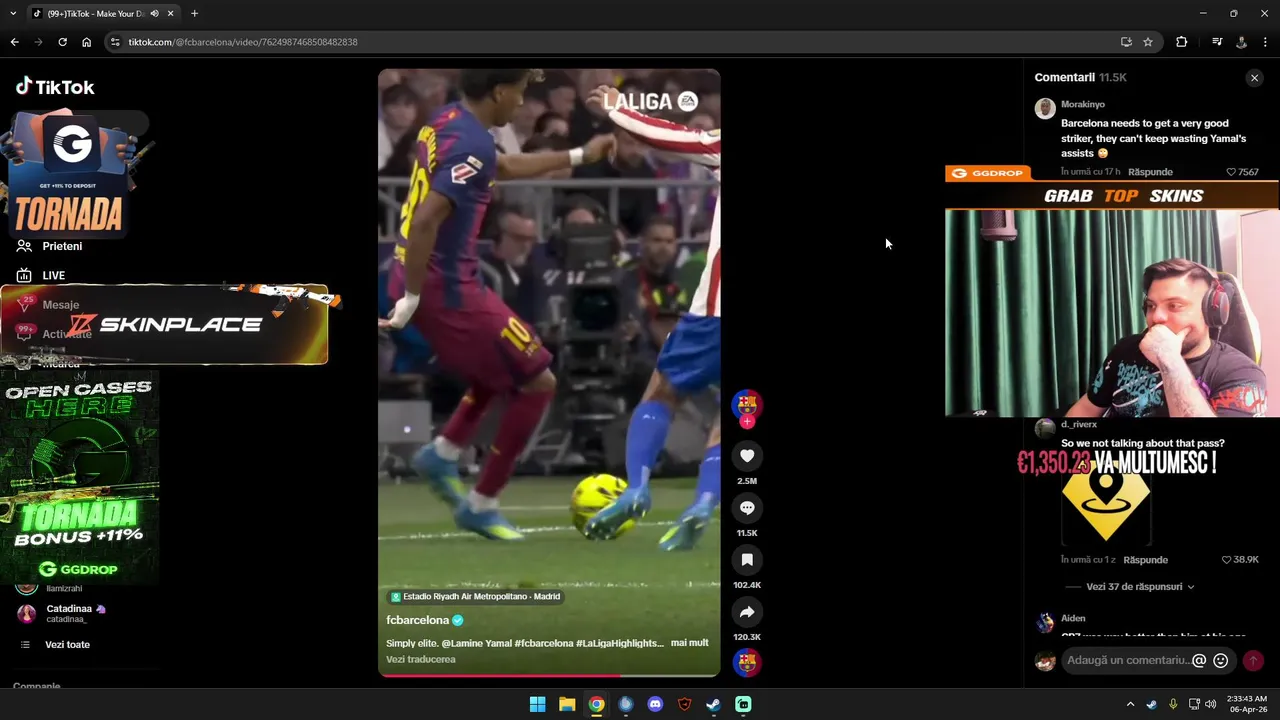Go to the TikTok home logo
Viewport: 1280px width, 720px height.
[55, 87]
